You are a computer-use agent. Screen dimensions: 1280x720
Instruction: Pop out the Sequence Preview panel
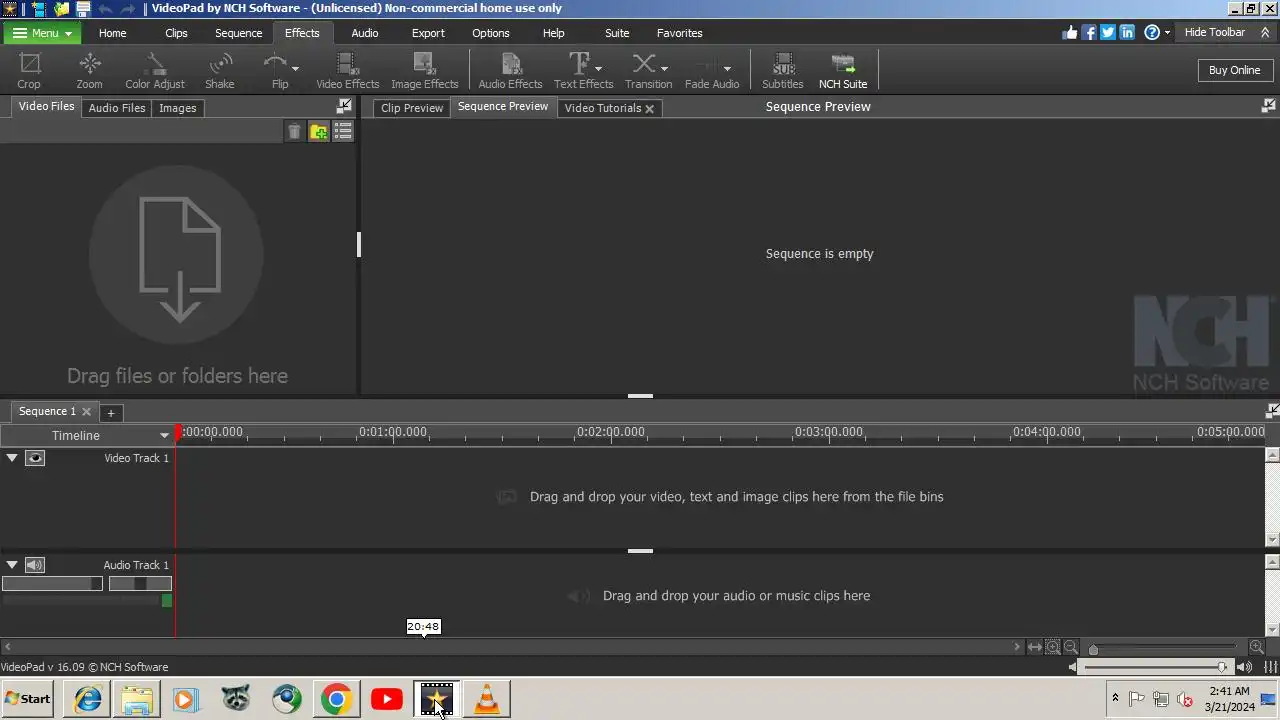[x=1269, y=106]
